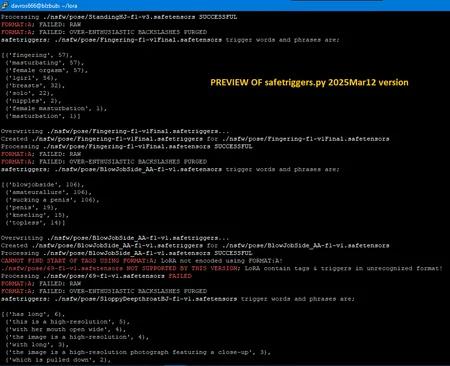Select the ('the image is a high-resolution', 4) entry
This screenshot has height=366, width=450.
[77, 337]
